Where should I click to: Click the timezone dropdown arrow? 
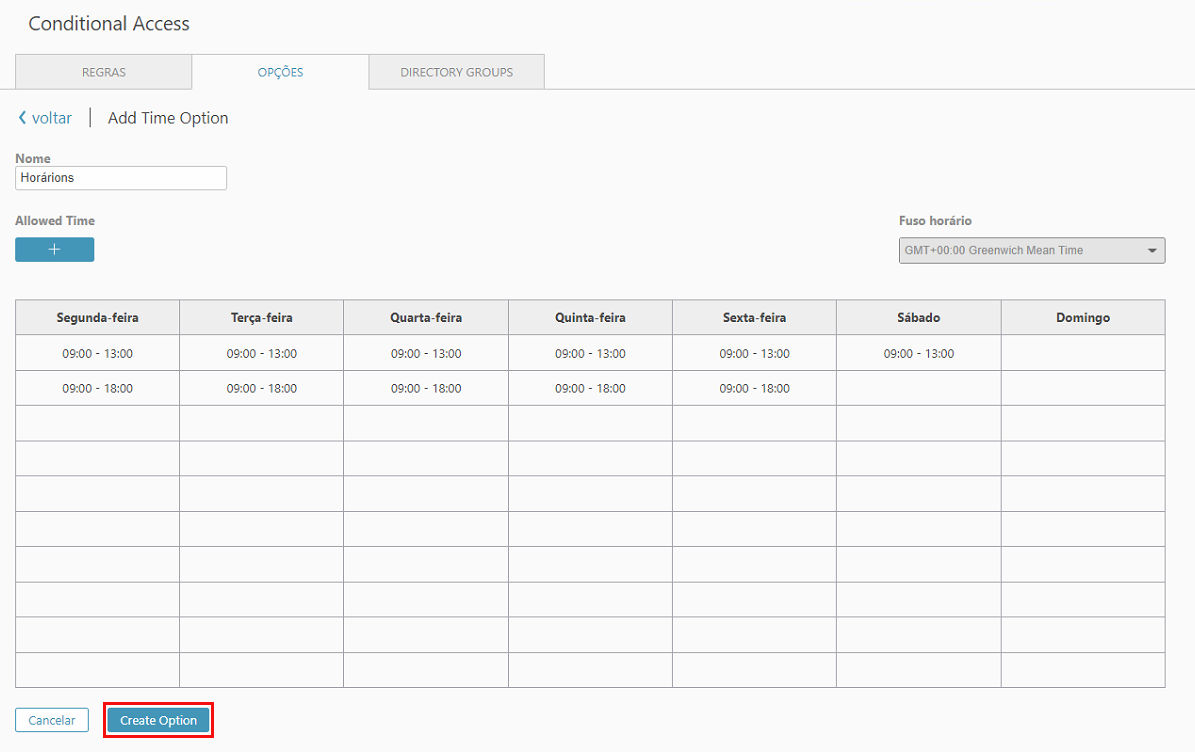1152,251
